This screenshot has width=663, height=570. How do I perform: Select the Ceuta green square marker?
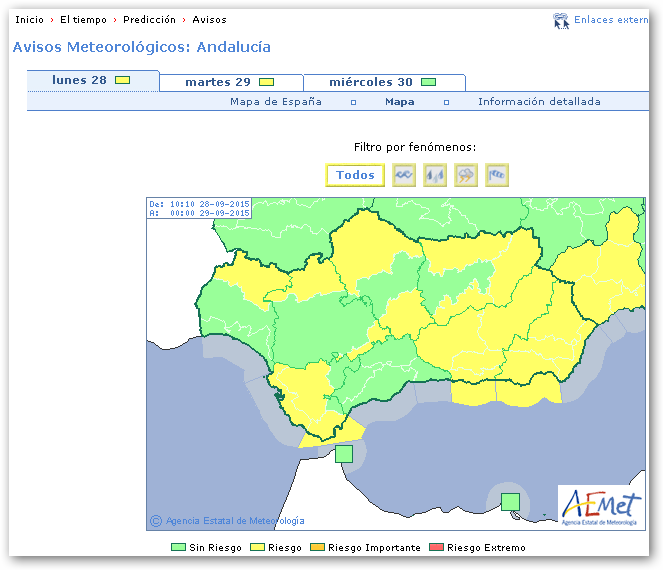344,454
